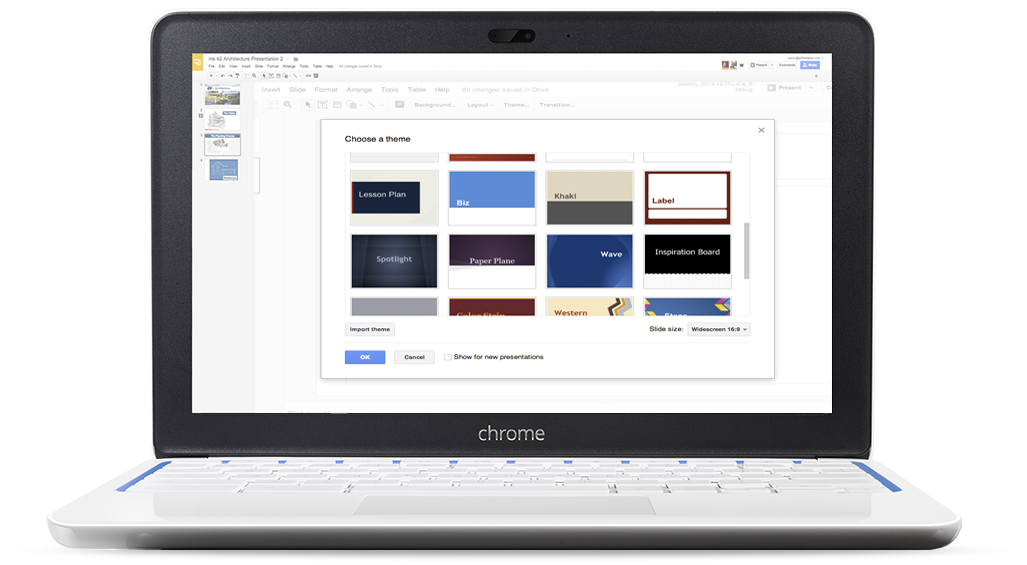Click the Cancel button
Viewport: 1027px width, 565px height.
414,357
